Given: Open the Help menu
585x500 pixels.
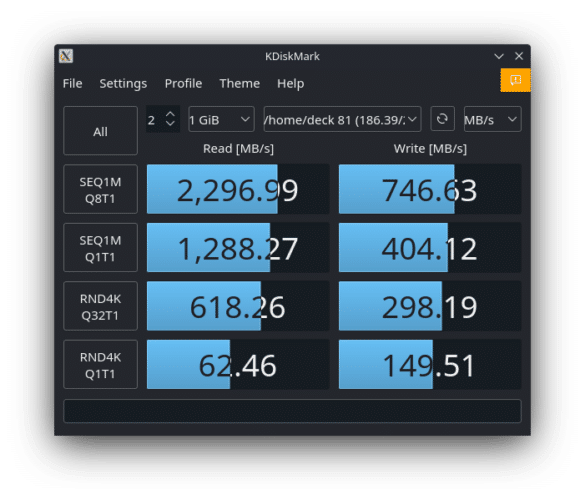Looking at the screenshot, I should pyautogui.click(x=290, y=83).
